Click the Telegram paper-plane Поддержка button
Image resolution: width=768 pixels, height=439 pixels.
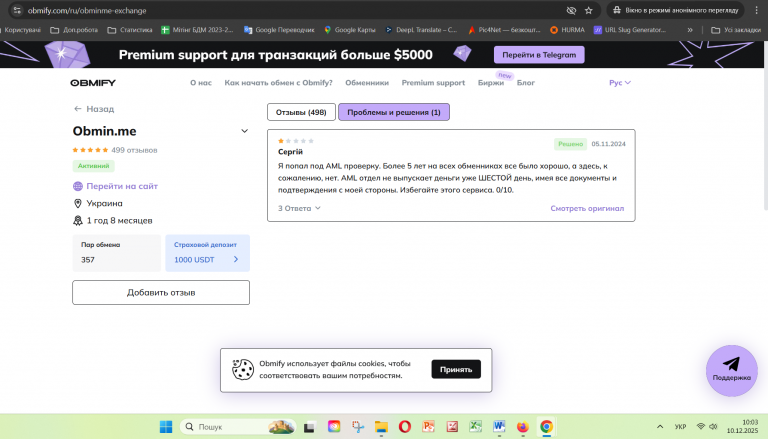pos(731,370)
